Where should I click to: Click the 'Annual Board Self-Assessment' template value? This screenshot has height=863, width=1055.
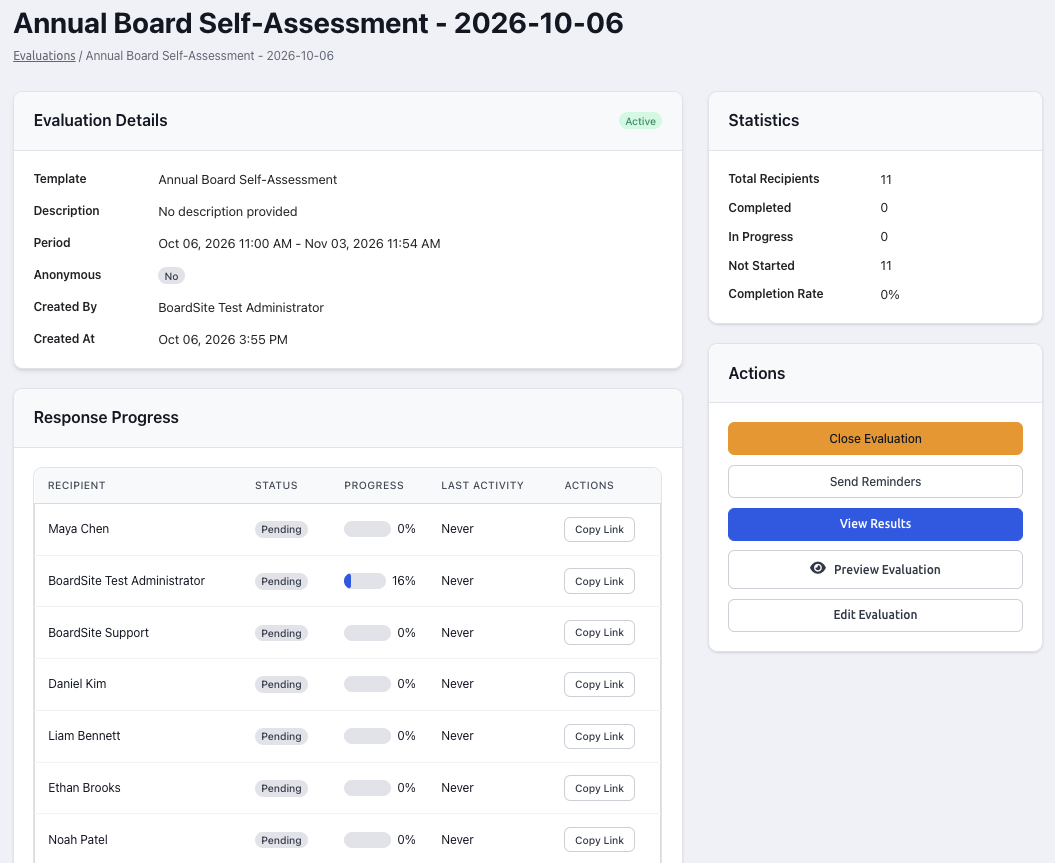pyautogui.click(x=248, y=180)
